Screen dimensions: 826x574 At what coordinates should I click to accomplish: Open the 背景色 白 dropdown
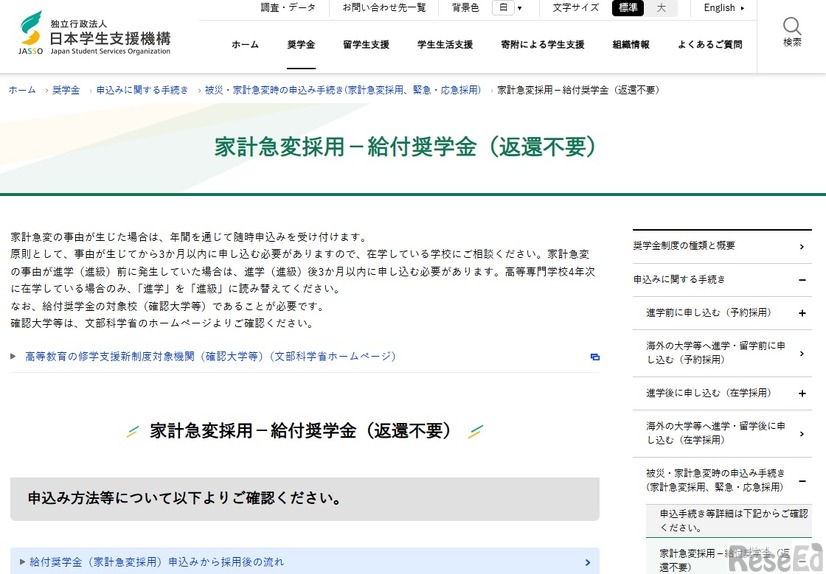tap(507, 8)
